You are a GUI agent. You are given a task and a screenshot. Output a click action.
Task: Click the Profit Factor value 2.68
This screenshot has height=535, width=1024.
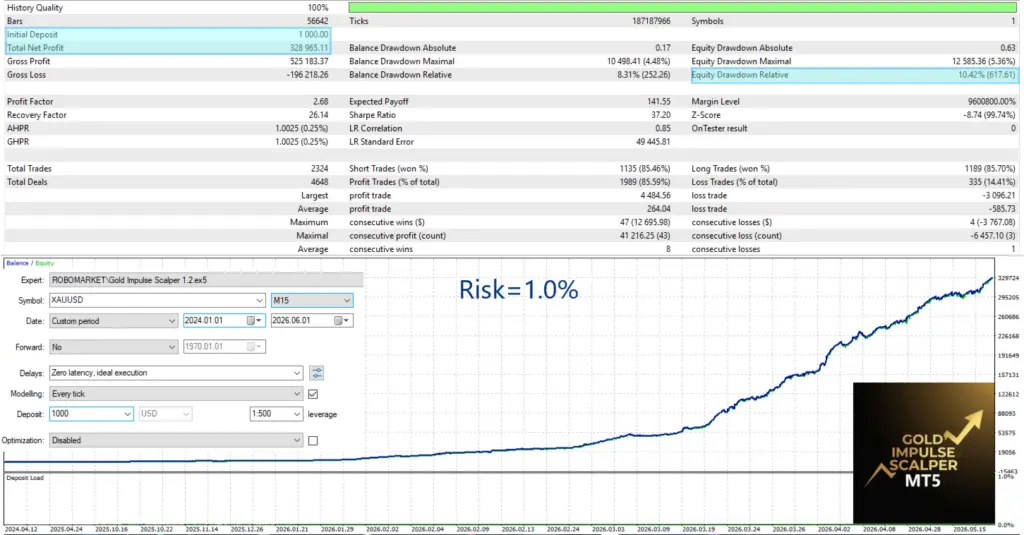tap(321, 102)
